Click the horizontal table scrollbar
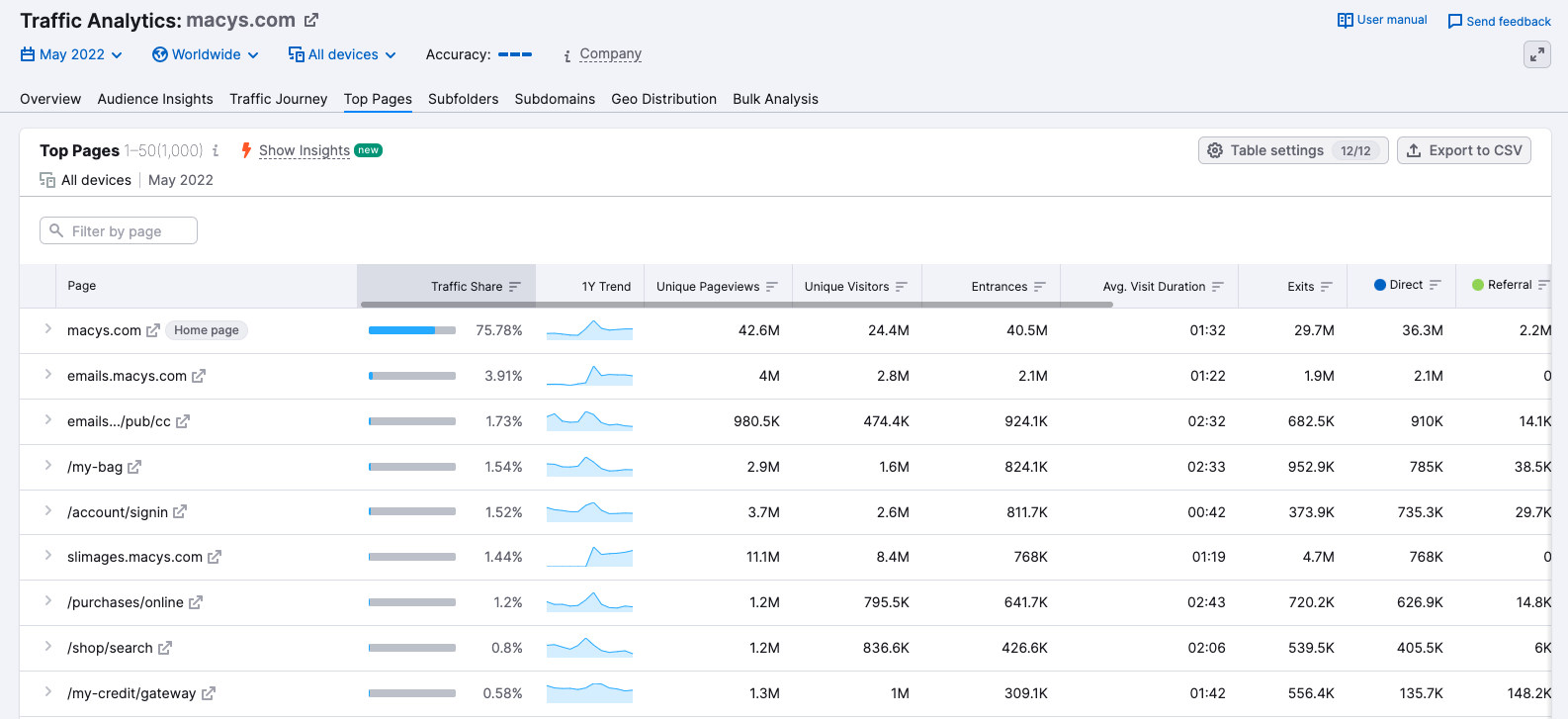Screen dimensions: 1568x719 (737, 305)
